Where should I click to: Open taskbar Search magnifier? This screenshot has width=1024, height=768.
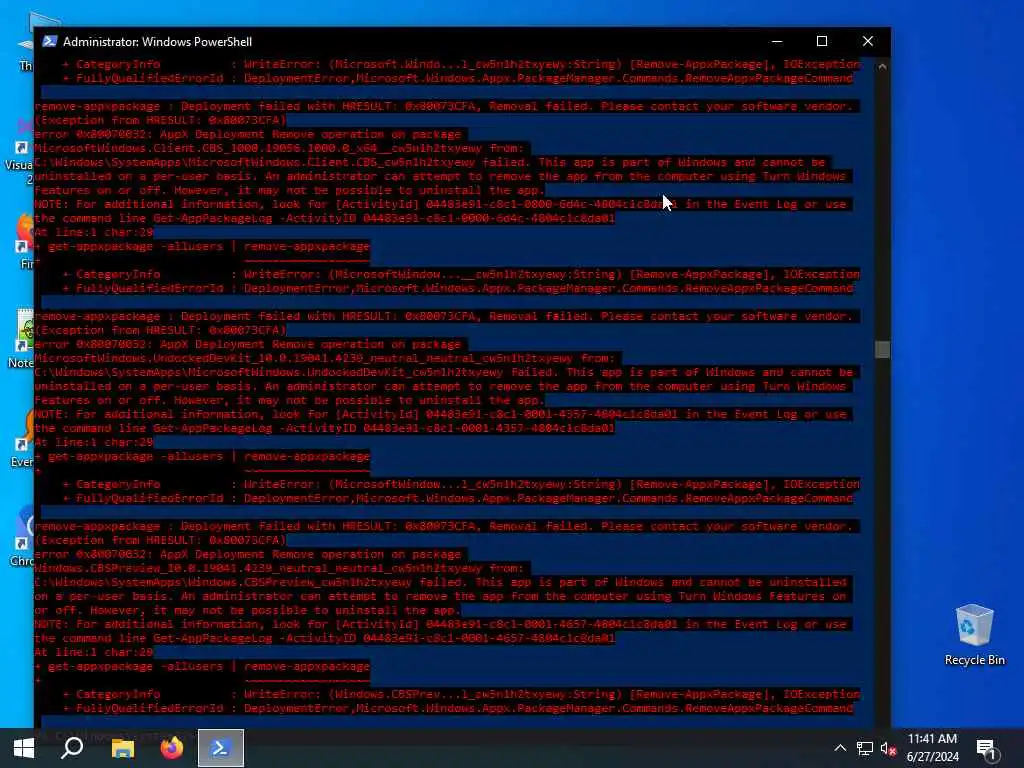coord(72,748)
